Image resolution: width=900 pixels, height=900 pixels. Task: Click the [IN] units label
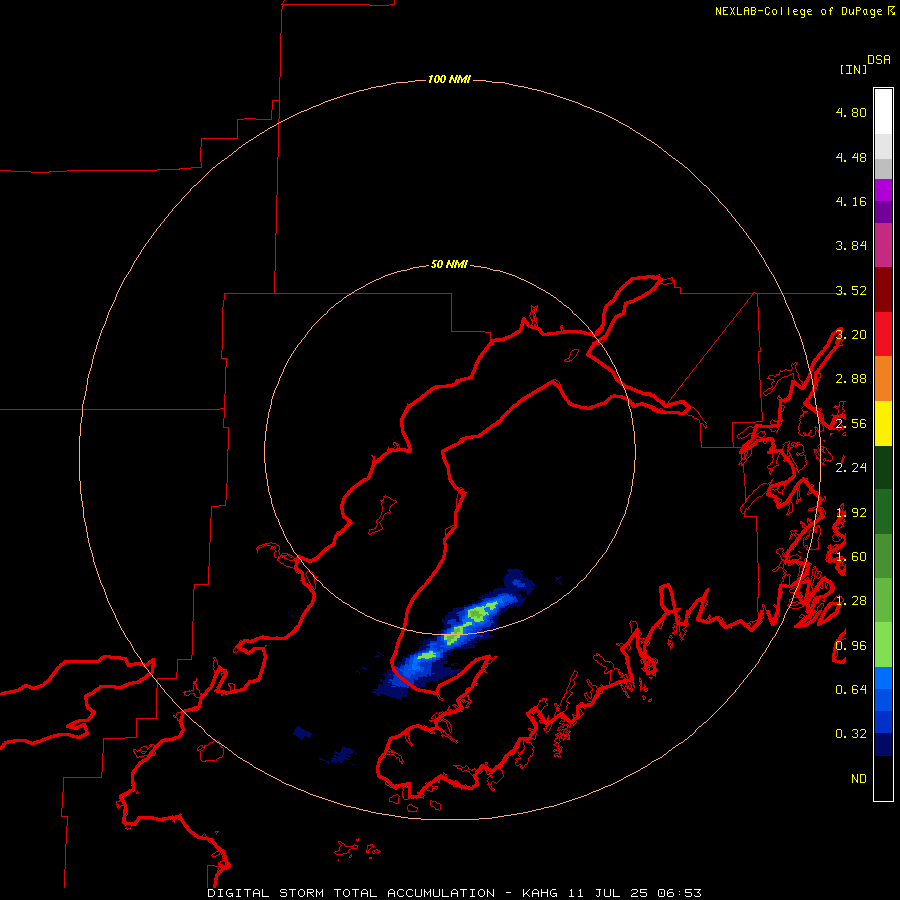click(x=853, y=69)
